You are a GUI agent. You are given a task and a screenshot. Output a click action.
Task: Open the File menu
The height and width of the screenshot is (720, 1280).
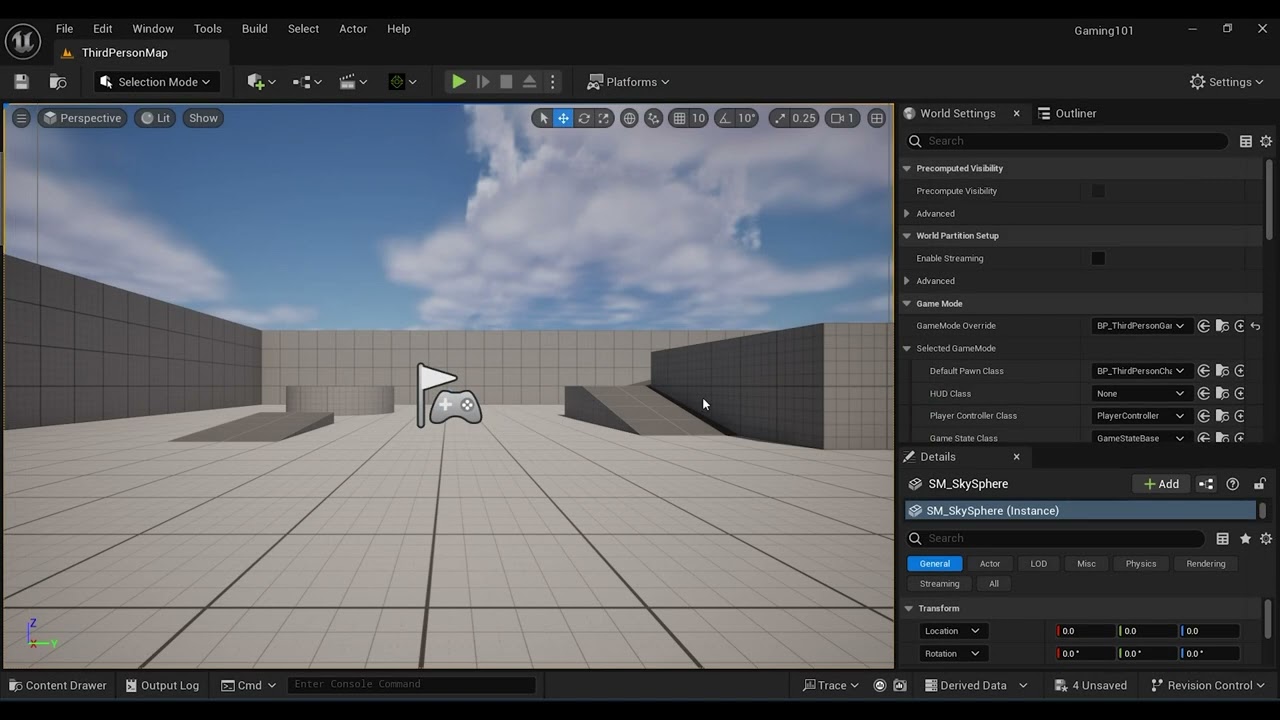(64, 29)
